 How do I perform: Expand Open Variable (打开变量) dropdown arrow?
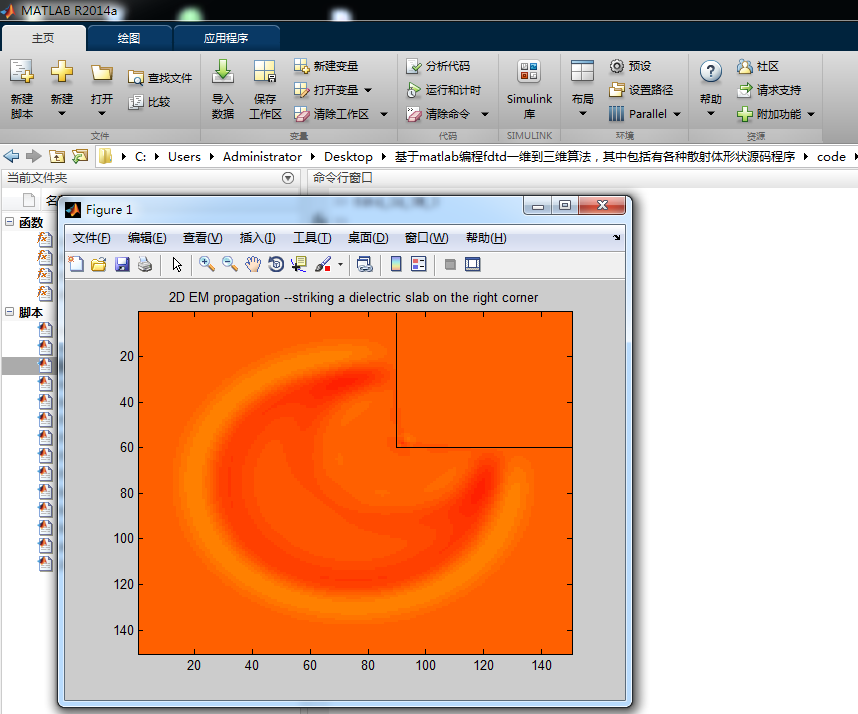click(x=368, y=90)
